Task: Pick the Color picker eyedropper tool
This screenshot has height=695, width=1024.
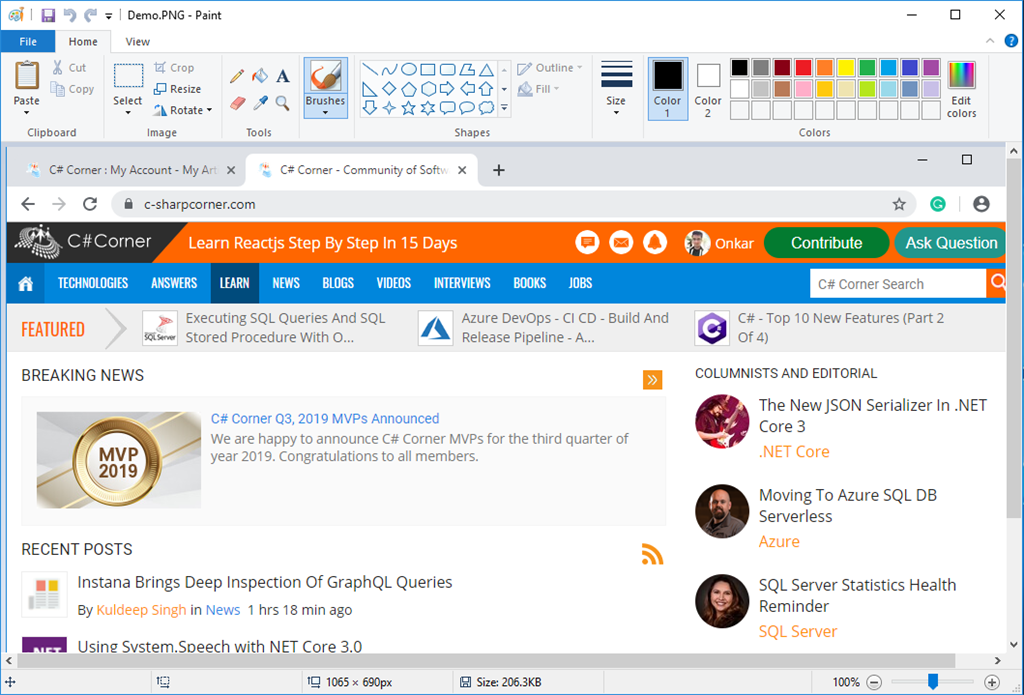Action: tap(261, 100)
